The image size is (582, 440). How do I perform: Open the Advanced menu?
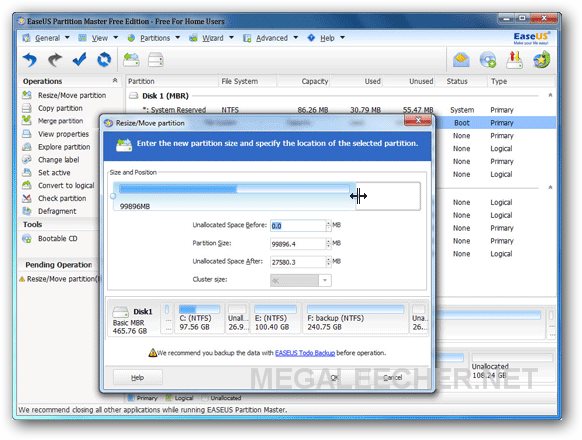point(271,38)
